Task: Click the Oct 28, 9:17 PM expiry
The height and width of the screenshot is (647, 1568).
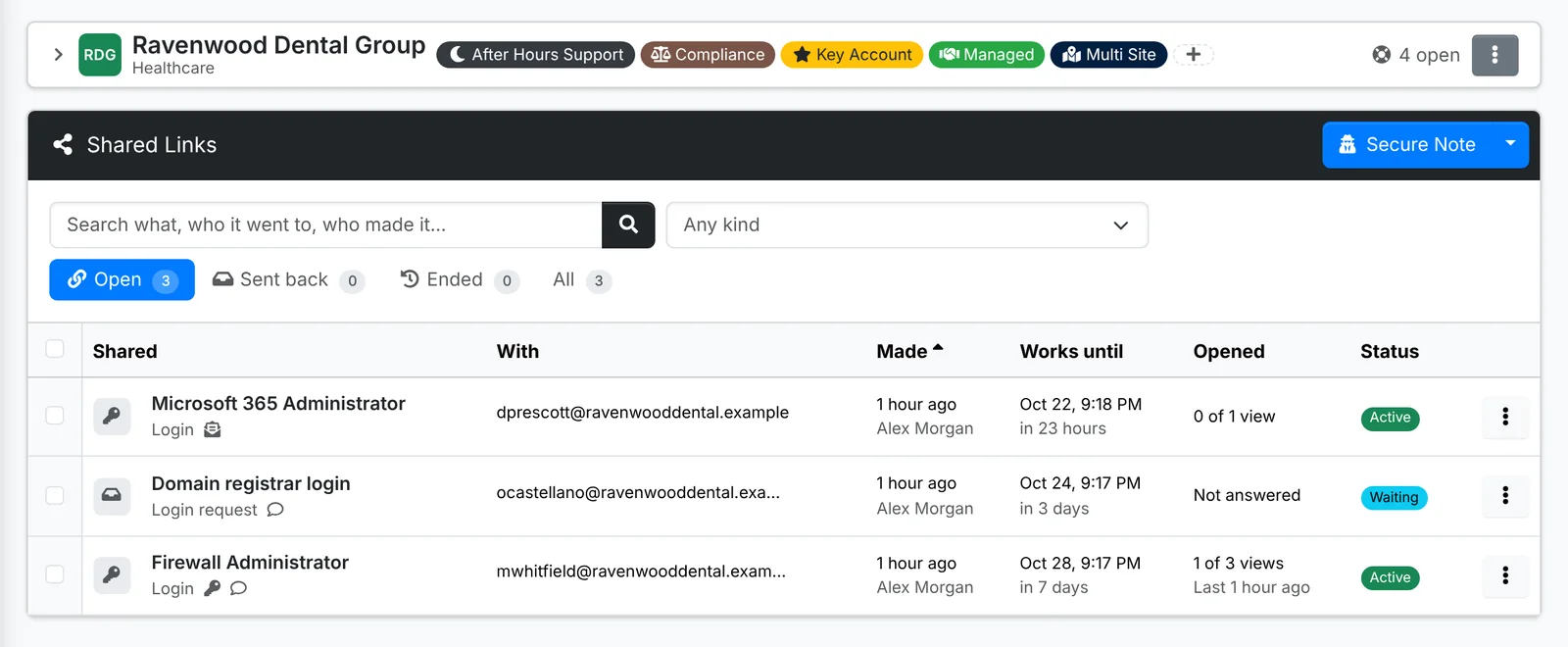Action: [x=1080, y=563]
